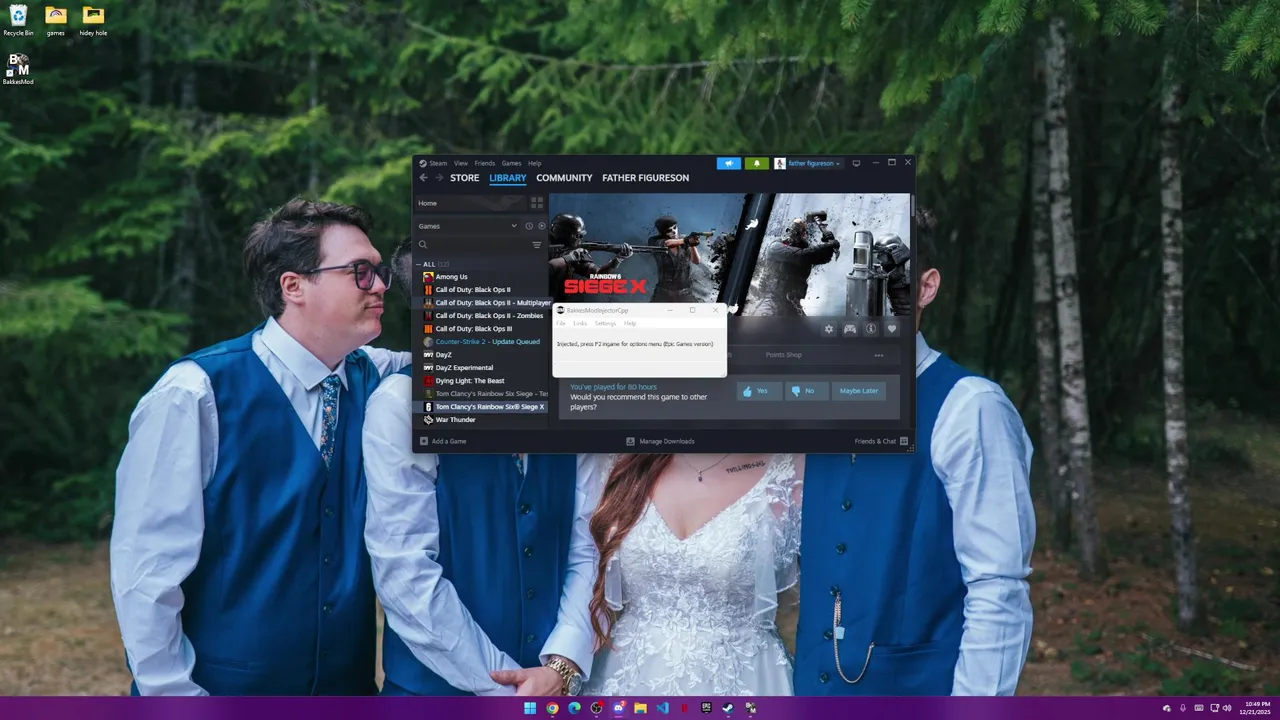The image size is (1280, 720).
Task: Click the recent activity clock icon
Action: (x=529, y=226)
